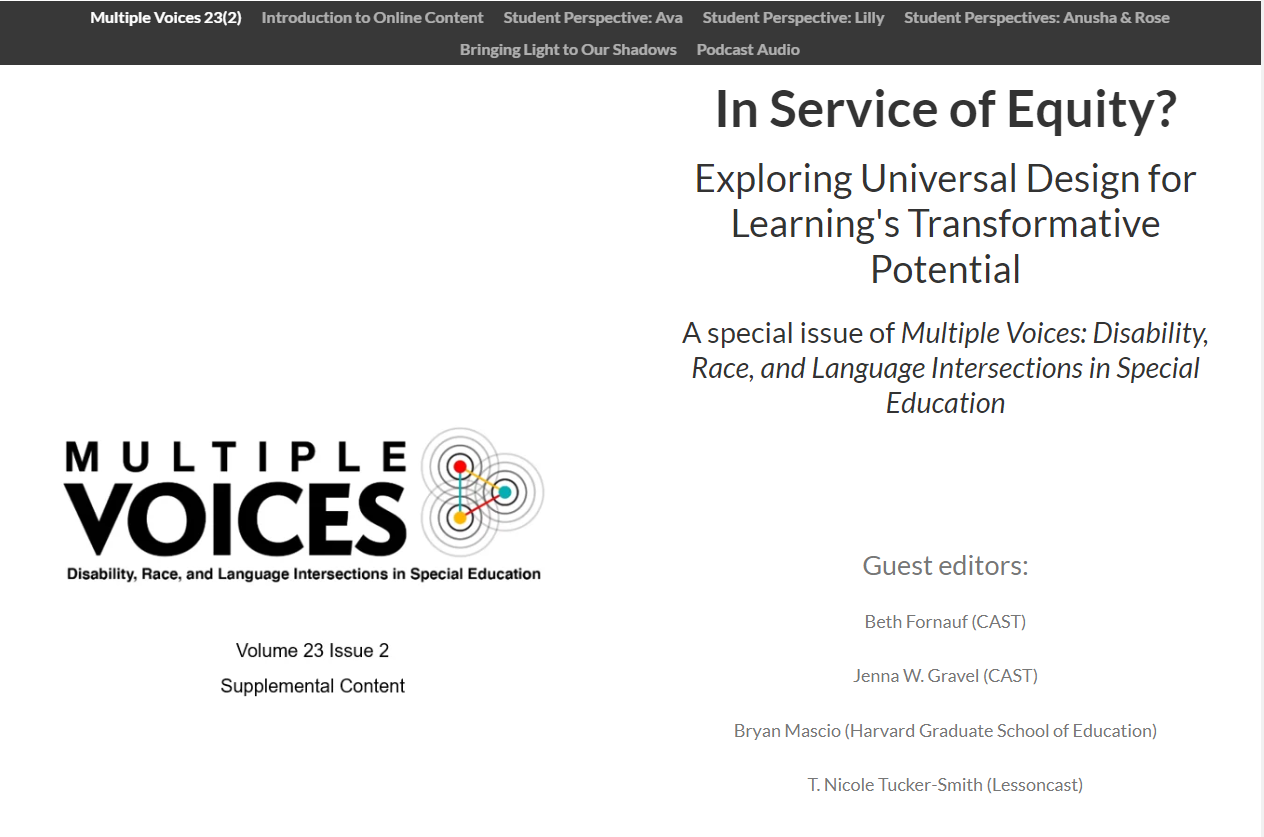The width and height of the screenshot is (1264, 837).
Task: Click the special issue description text
Action: [x=946, y=368]
